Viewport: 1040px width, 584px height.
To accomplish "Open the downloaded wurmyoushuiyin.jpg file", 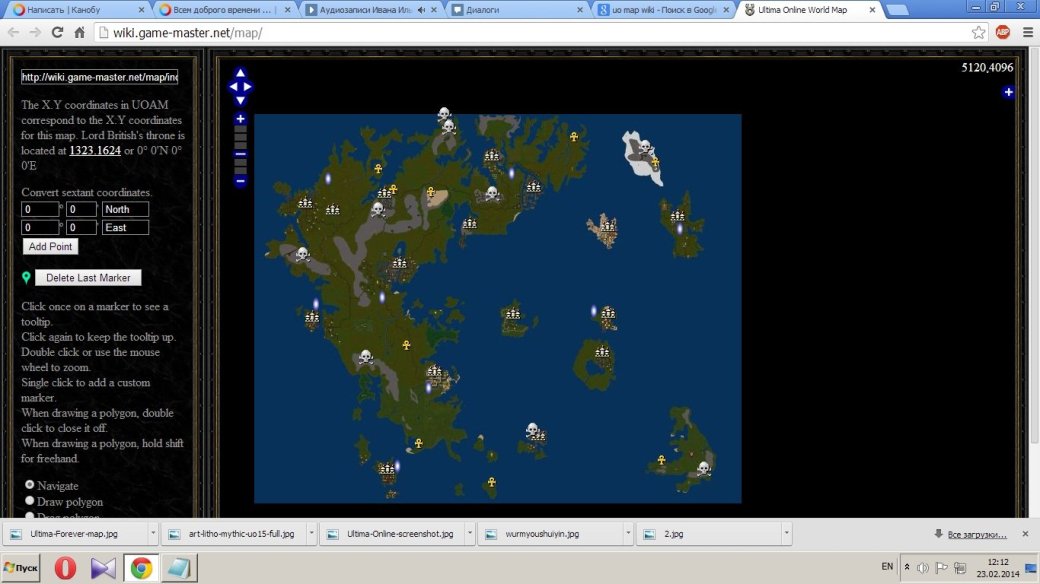I will point(551,534).
